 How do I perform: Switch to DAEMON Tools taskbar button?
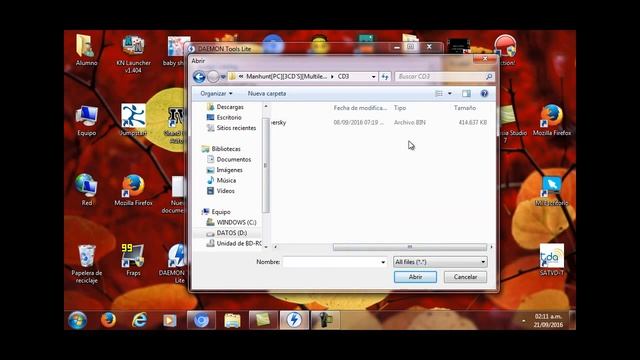pos(294,320)
